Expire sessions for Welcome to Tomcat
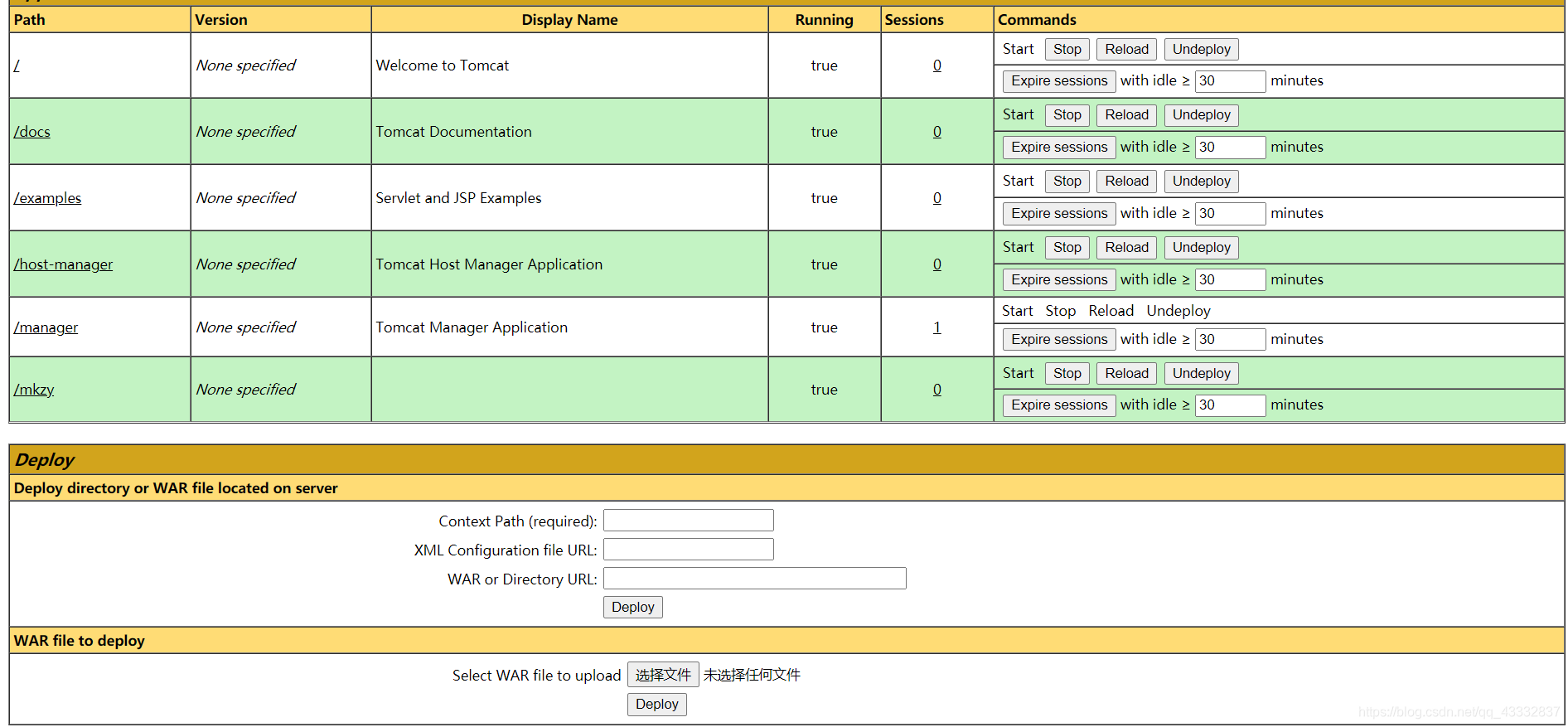This screenshot has width=1568, height=727. [x=1059, y=81]
